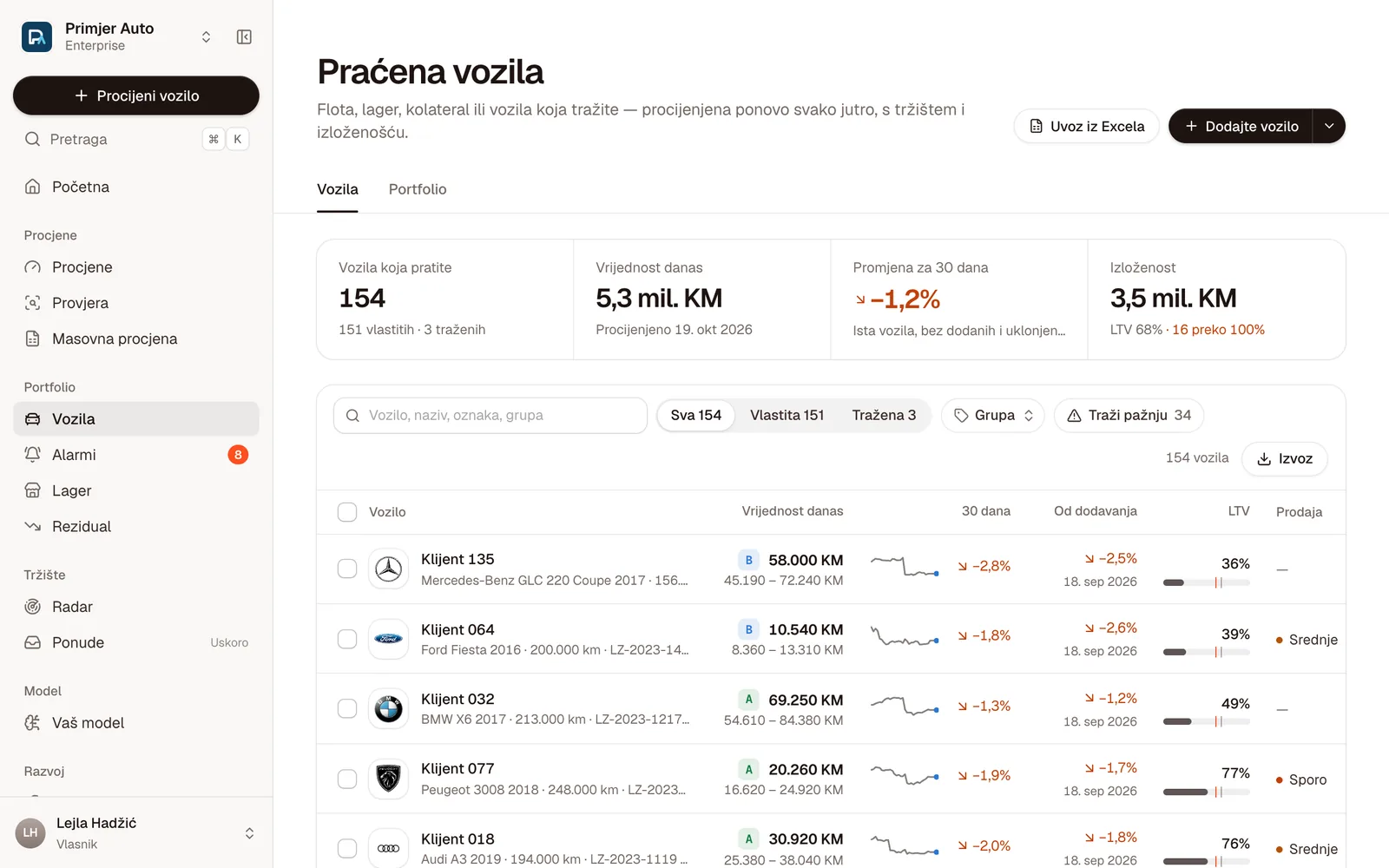Toggle the Traži pažnju 34 filter
Image resolution: width=1389 pixels, height=868 pixels.
1129,415
